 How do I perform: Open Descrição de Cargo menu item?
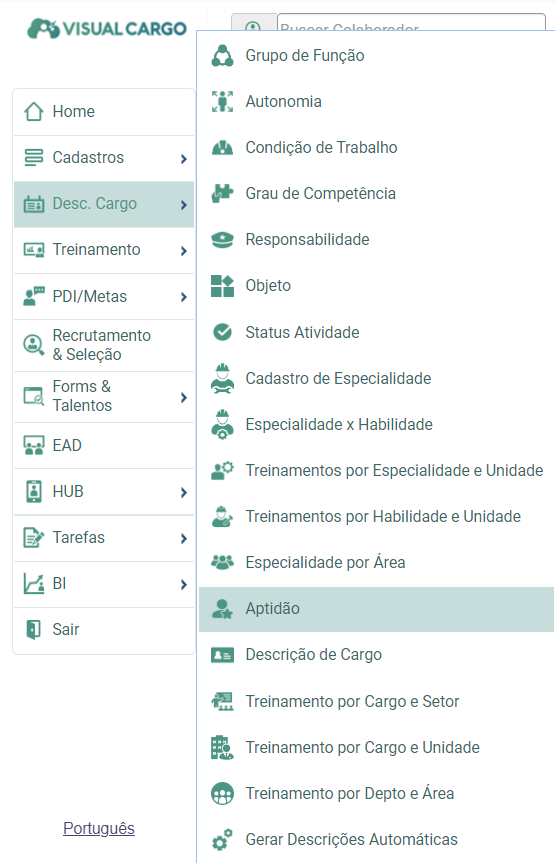(x=376, y=655)
